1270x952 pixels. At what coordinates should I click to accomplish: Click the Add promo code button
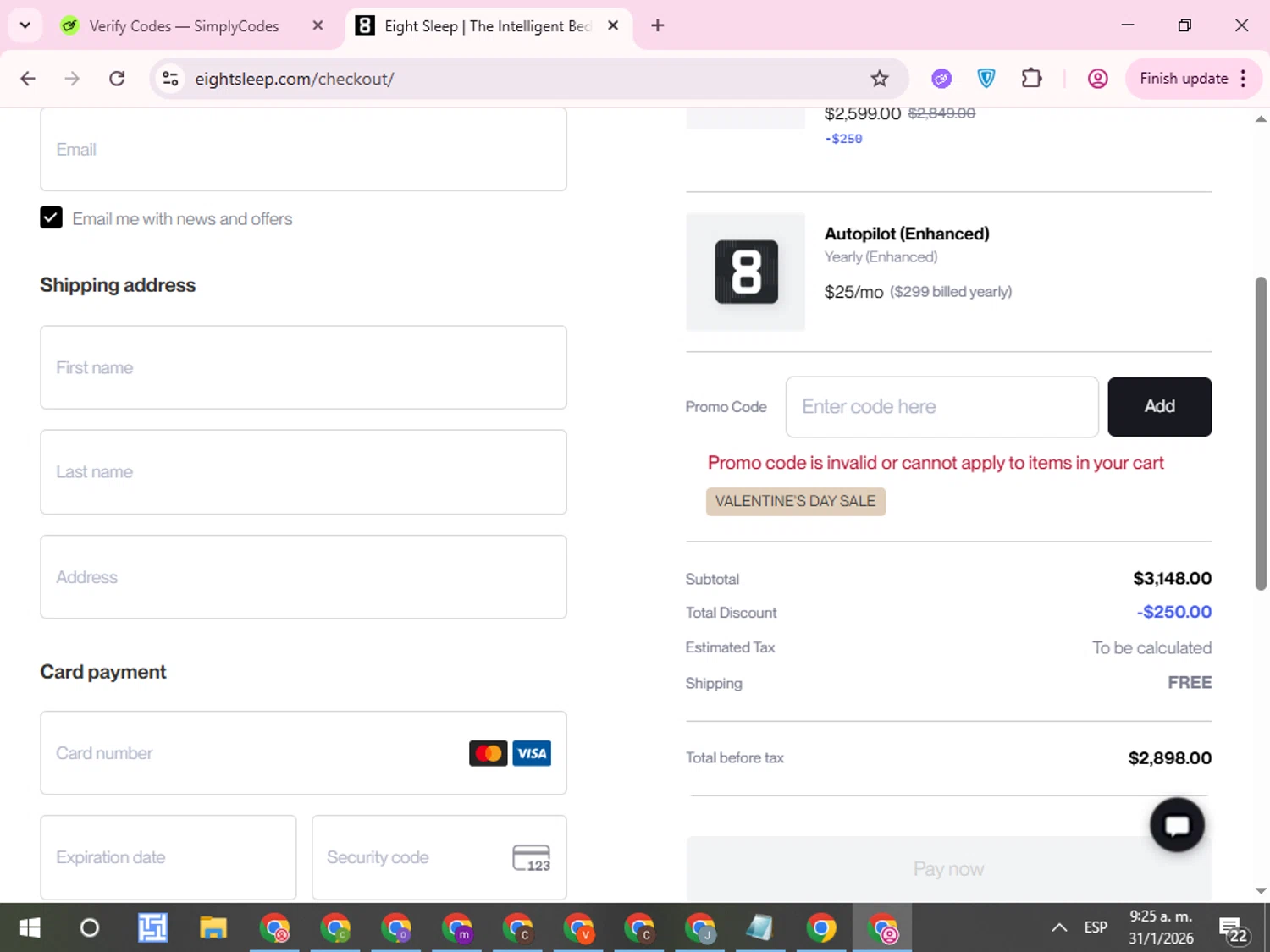[1160, 407]
